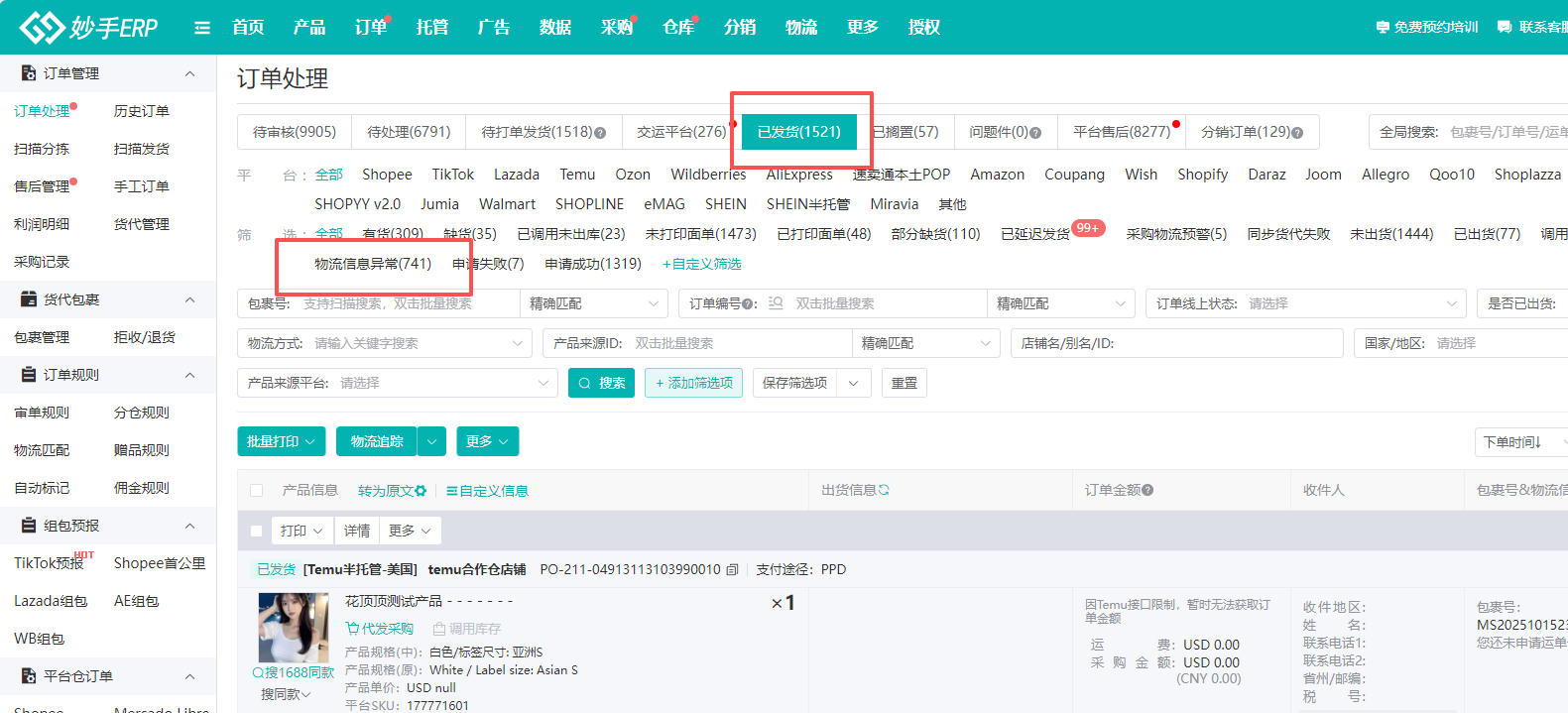
Task: Copy the order number PO-211-04913113103990010
Action: [x=732, y=570]
